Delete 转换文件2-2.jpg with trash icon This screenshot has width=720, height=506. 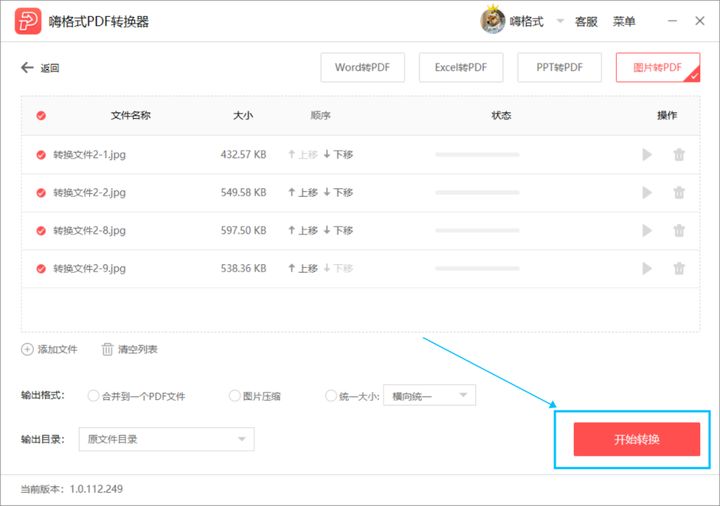[679, 192]
